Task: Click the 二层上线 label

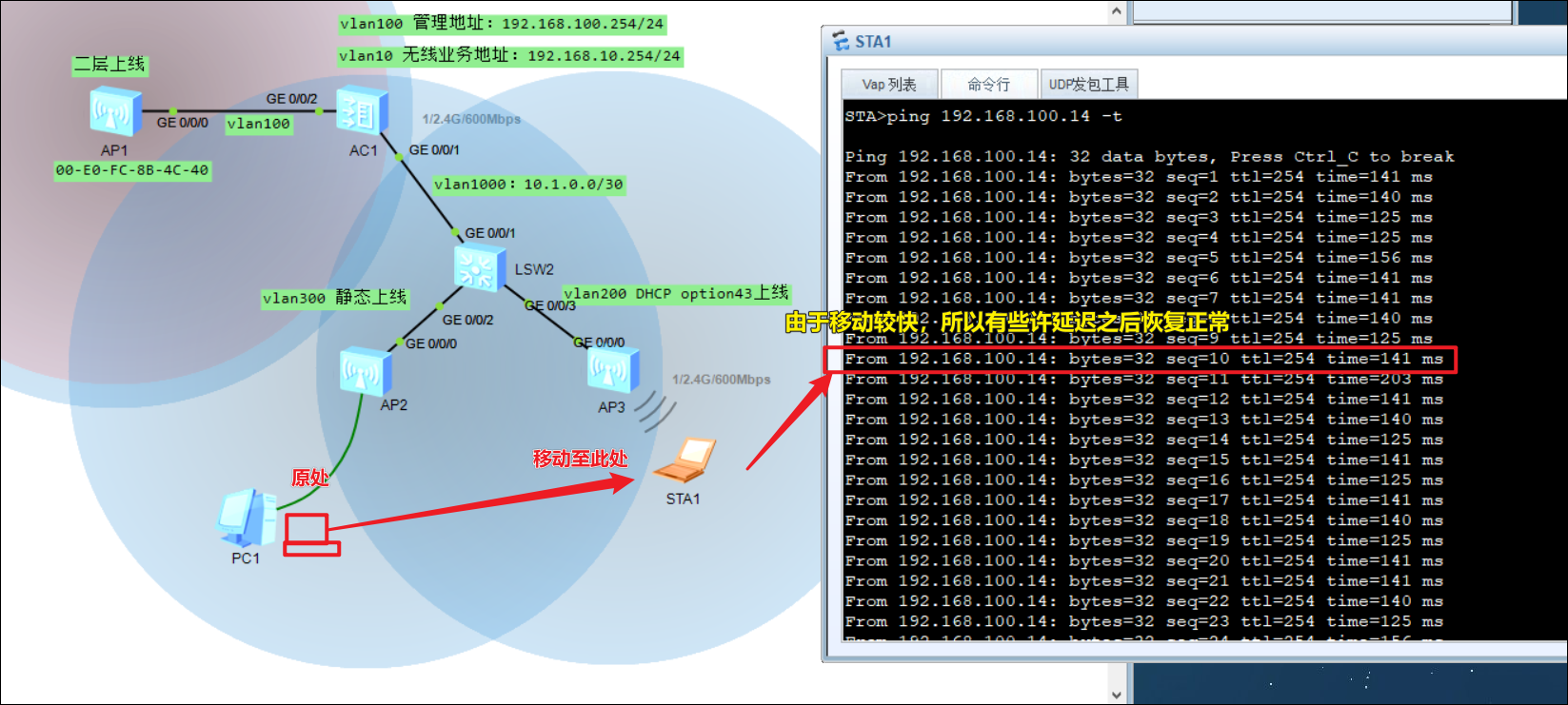Action: tap(110, 65)
